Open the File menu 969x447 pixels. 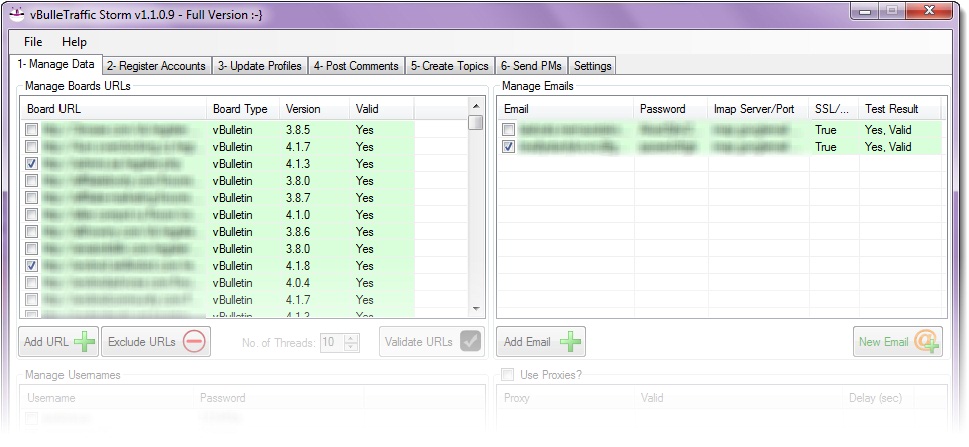coord(33,42)
